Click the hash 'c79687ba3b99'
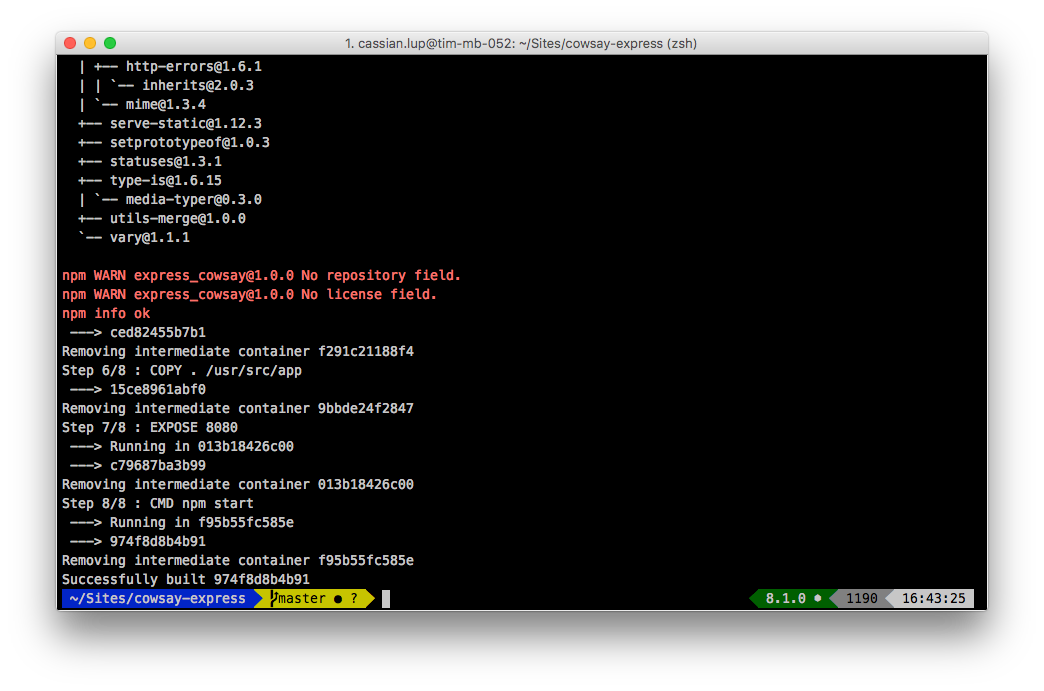The height and width of the screenshot is (691, 1044). click(158, 465)
